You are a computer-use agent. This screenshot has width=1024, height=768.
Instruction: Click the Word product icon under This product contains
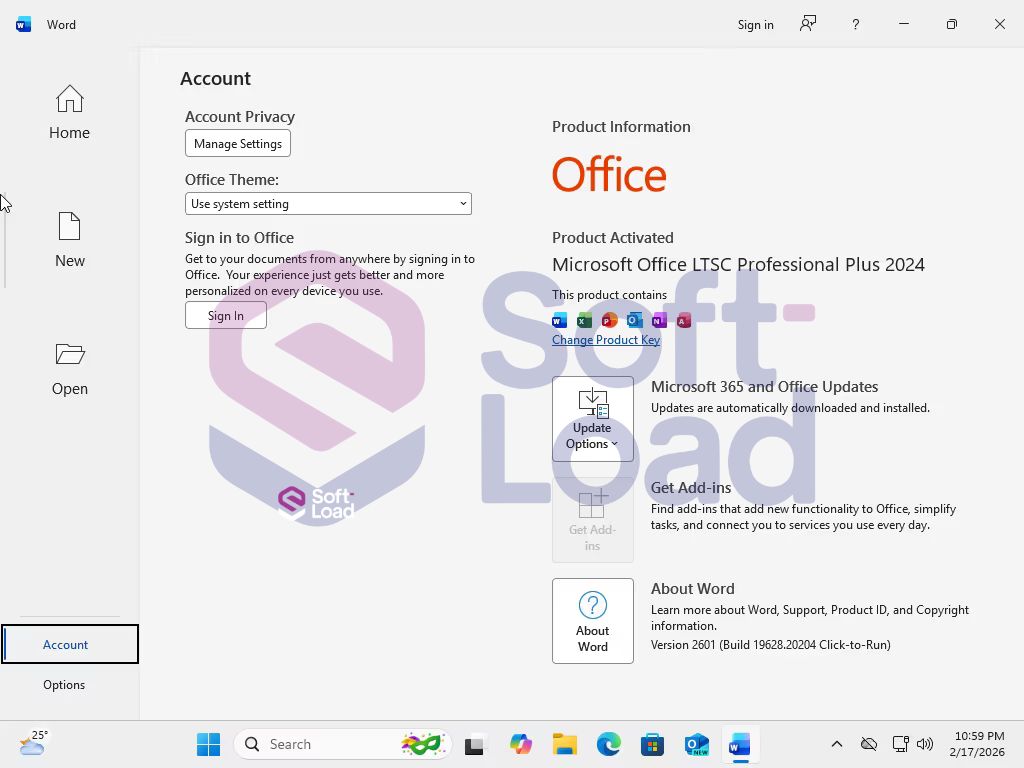coord(560,320)
